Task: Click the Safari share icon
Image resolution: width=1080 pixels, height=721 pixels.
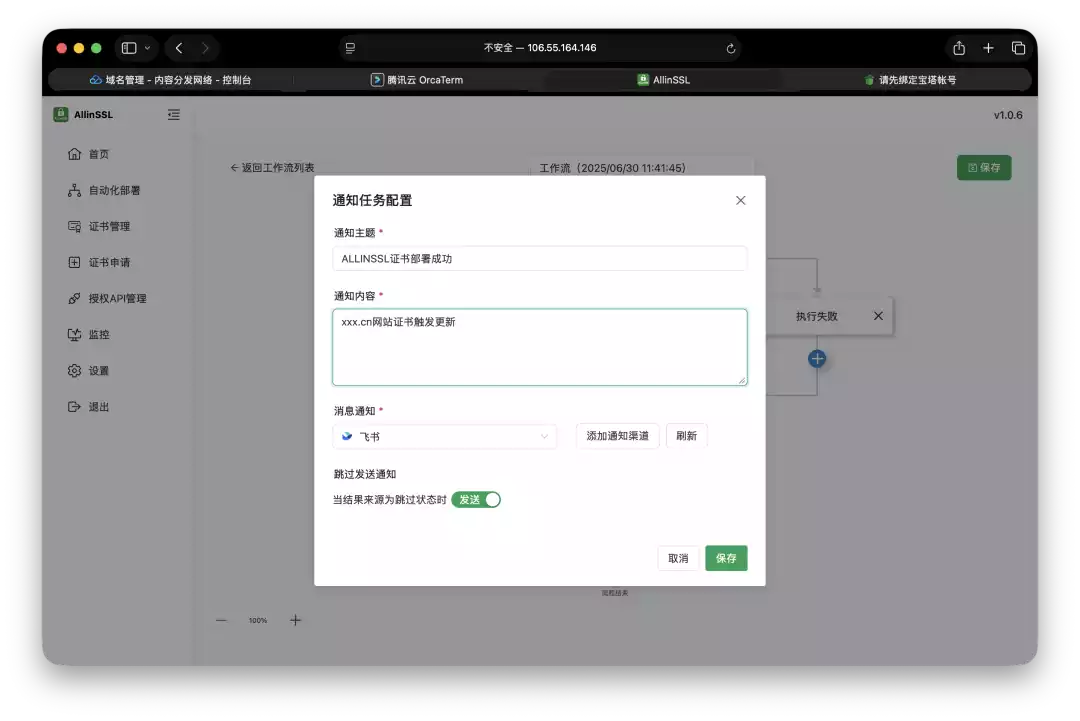Action: coord(958,47)
